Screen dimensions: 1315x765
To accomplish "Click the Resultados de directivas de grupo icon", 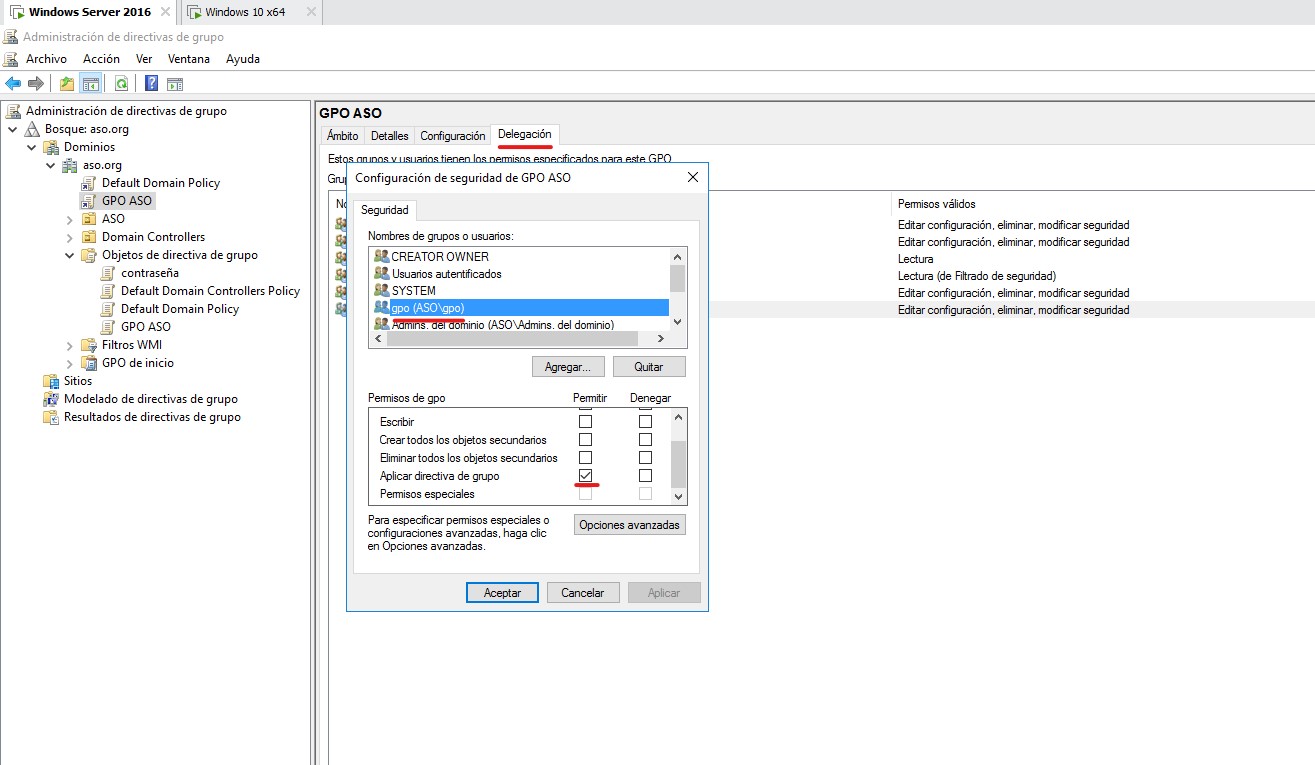I will coord(51,417).
